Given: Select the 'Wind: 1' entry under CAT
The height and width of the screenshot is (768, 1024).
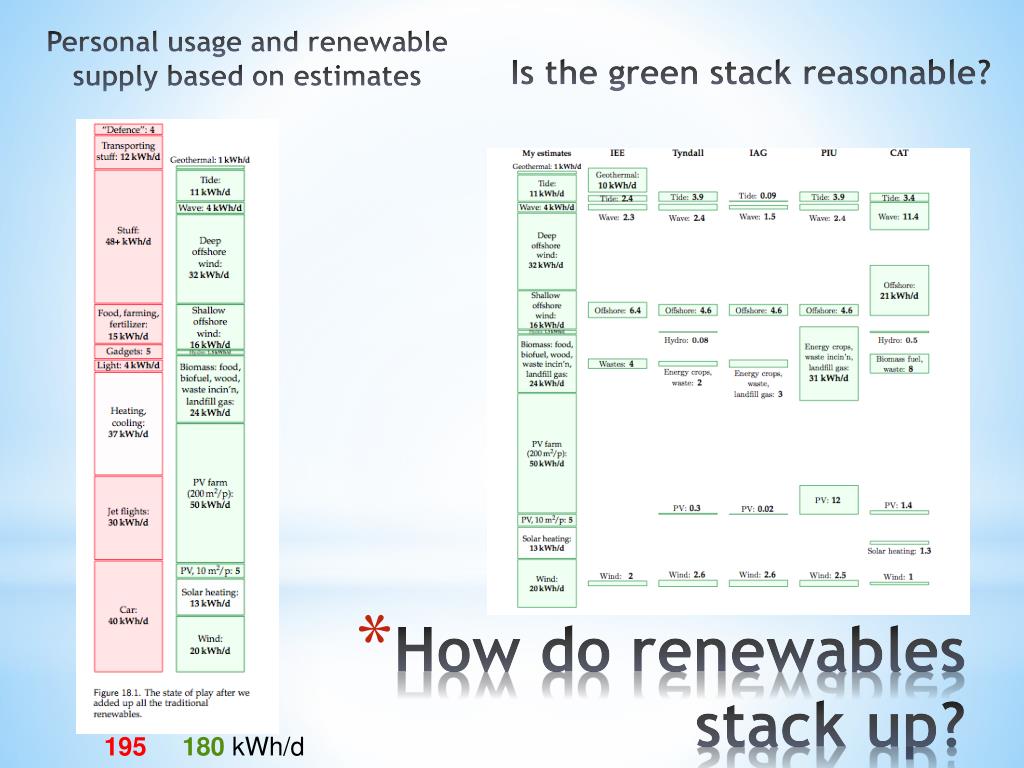Looking at the screenshot, I should (x=899, y=577).
